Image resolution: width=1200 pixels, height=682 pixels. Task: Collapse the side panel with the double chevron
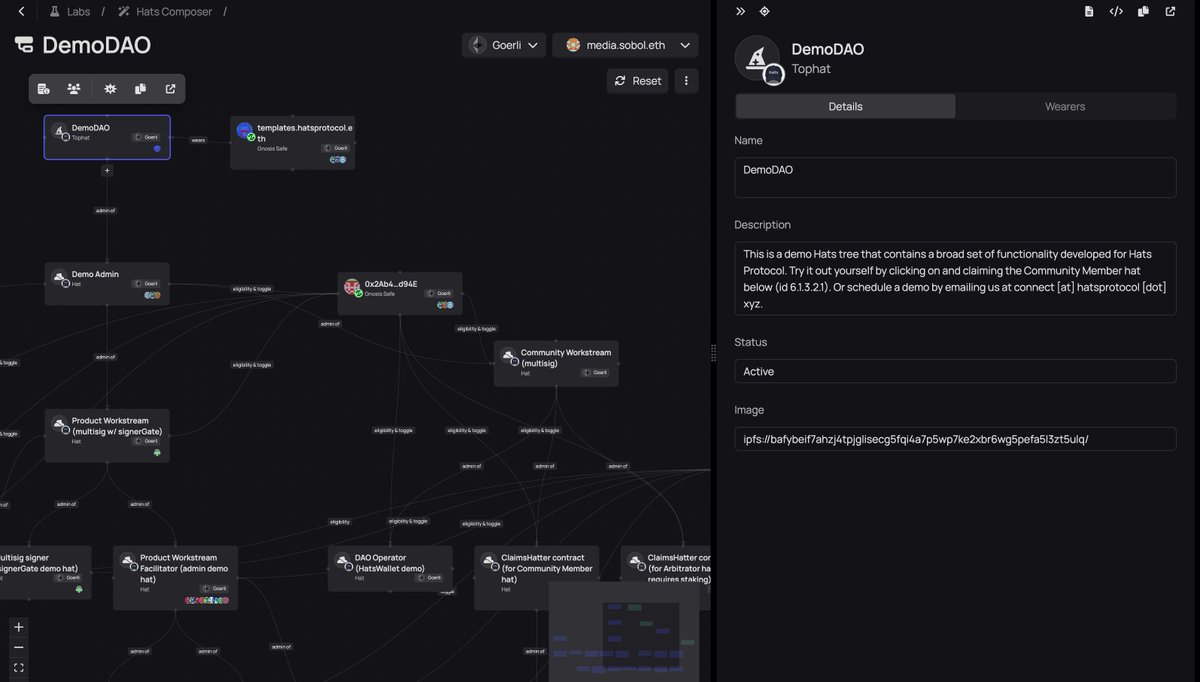740,11
